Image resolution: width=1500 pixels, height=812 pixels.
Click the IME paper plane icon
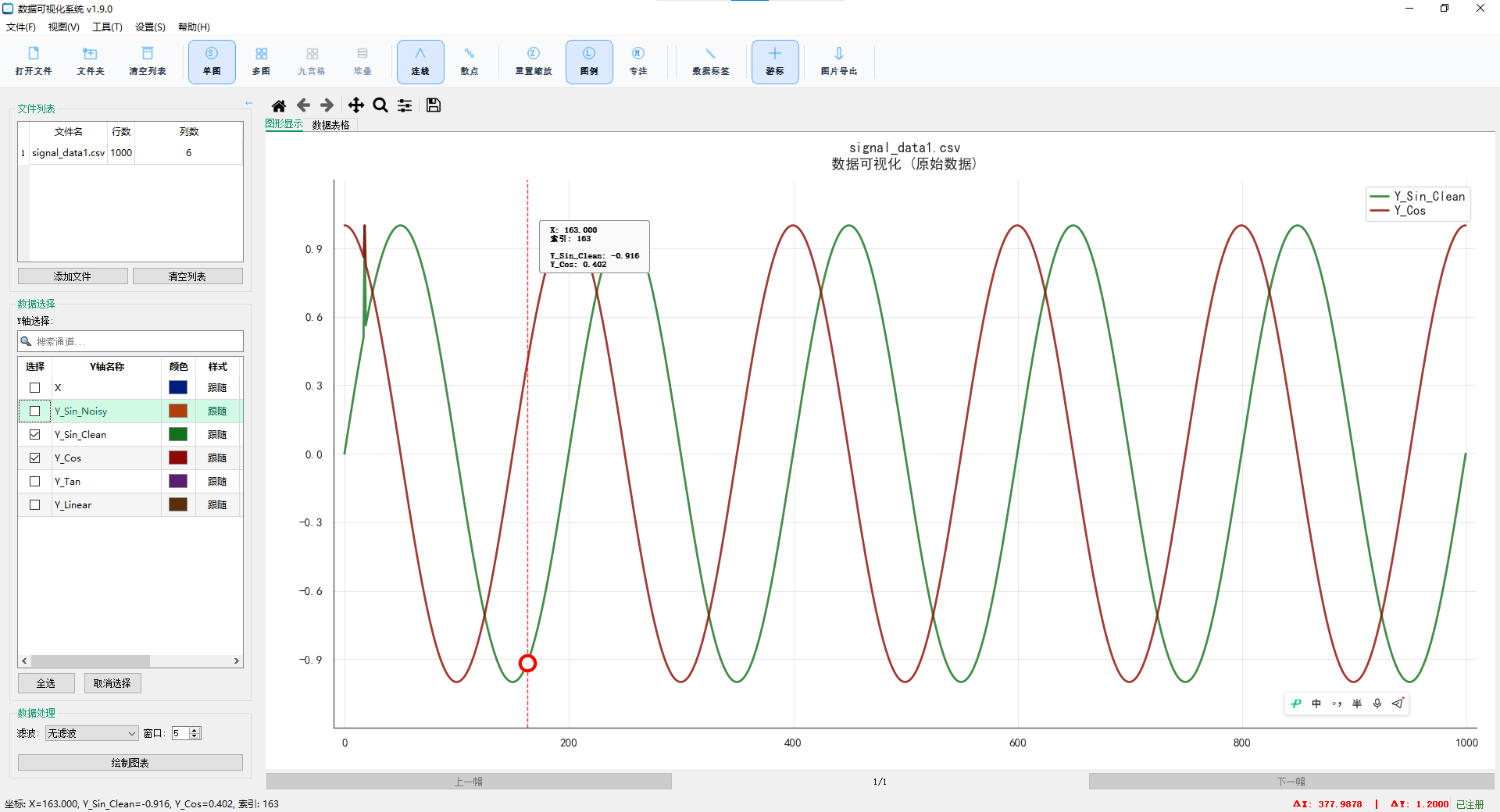[1398, 703]
